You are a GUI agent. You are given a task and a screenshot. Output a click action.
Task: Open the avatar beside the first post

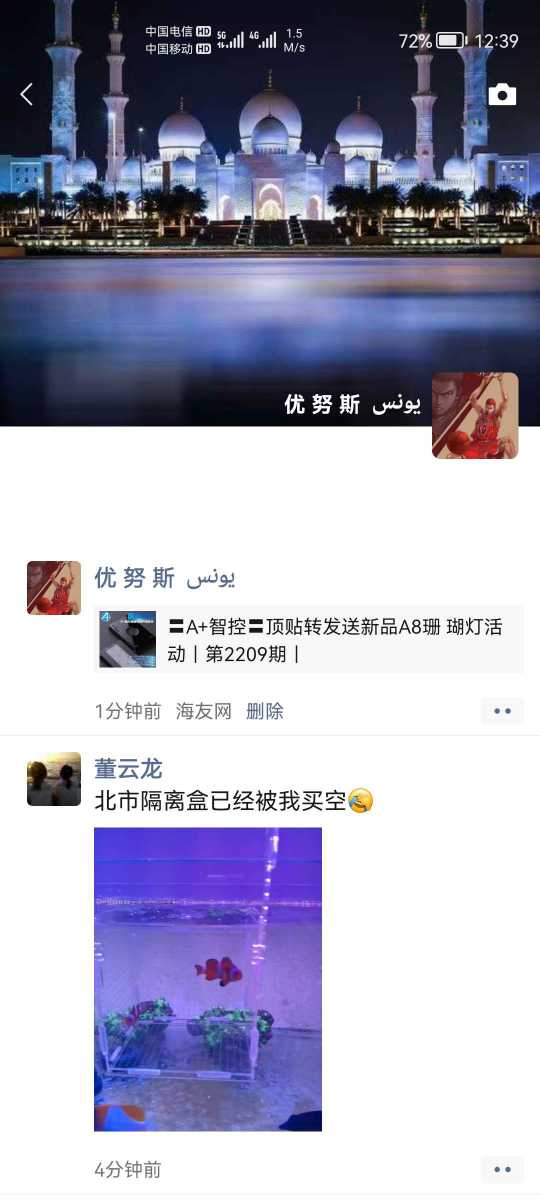pos(54,588)
